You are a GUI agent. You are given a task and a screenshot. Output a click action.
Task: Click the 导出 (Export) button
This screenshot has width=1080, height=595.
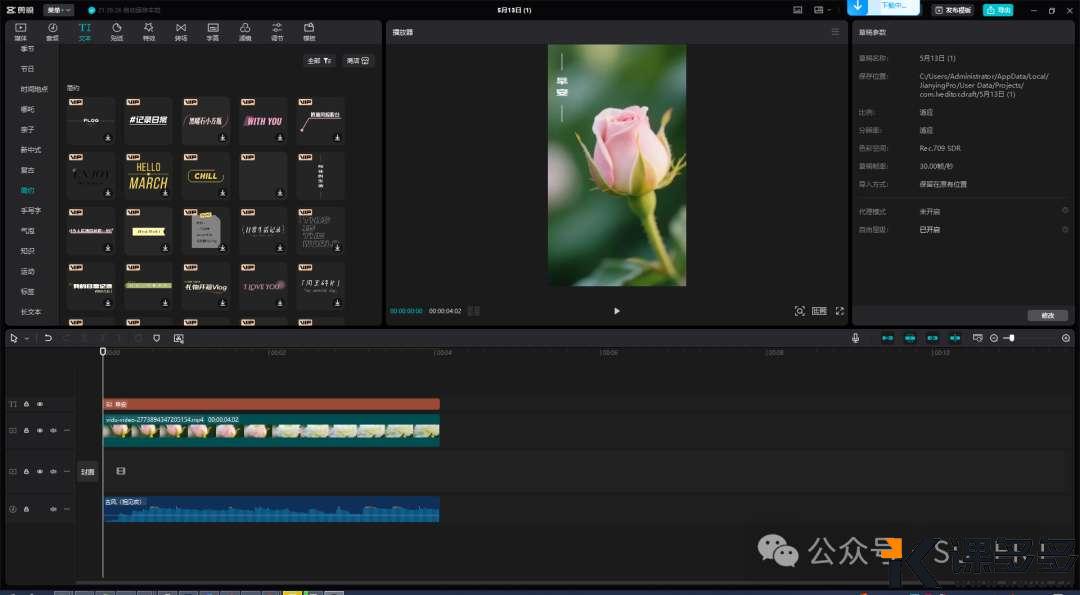click(x=997, y=10)
